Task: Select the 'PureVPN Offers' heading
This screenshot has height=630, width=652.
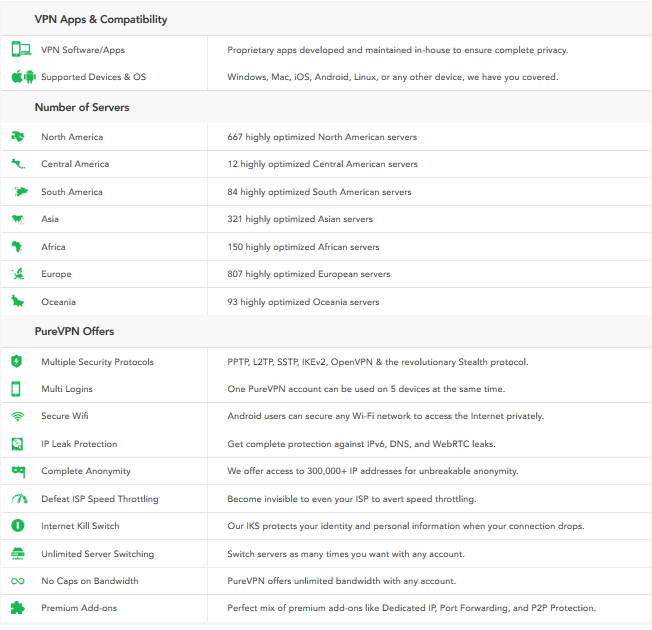Action: point(74,331)
